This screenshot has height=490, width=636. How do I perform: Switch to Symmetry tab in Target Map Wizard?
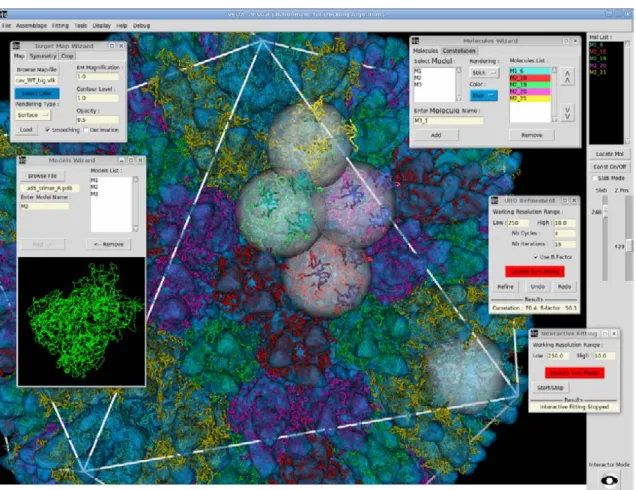click(x=43, y=56)
